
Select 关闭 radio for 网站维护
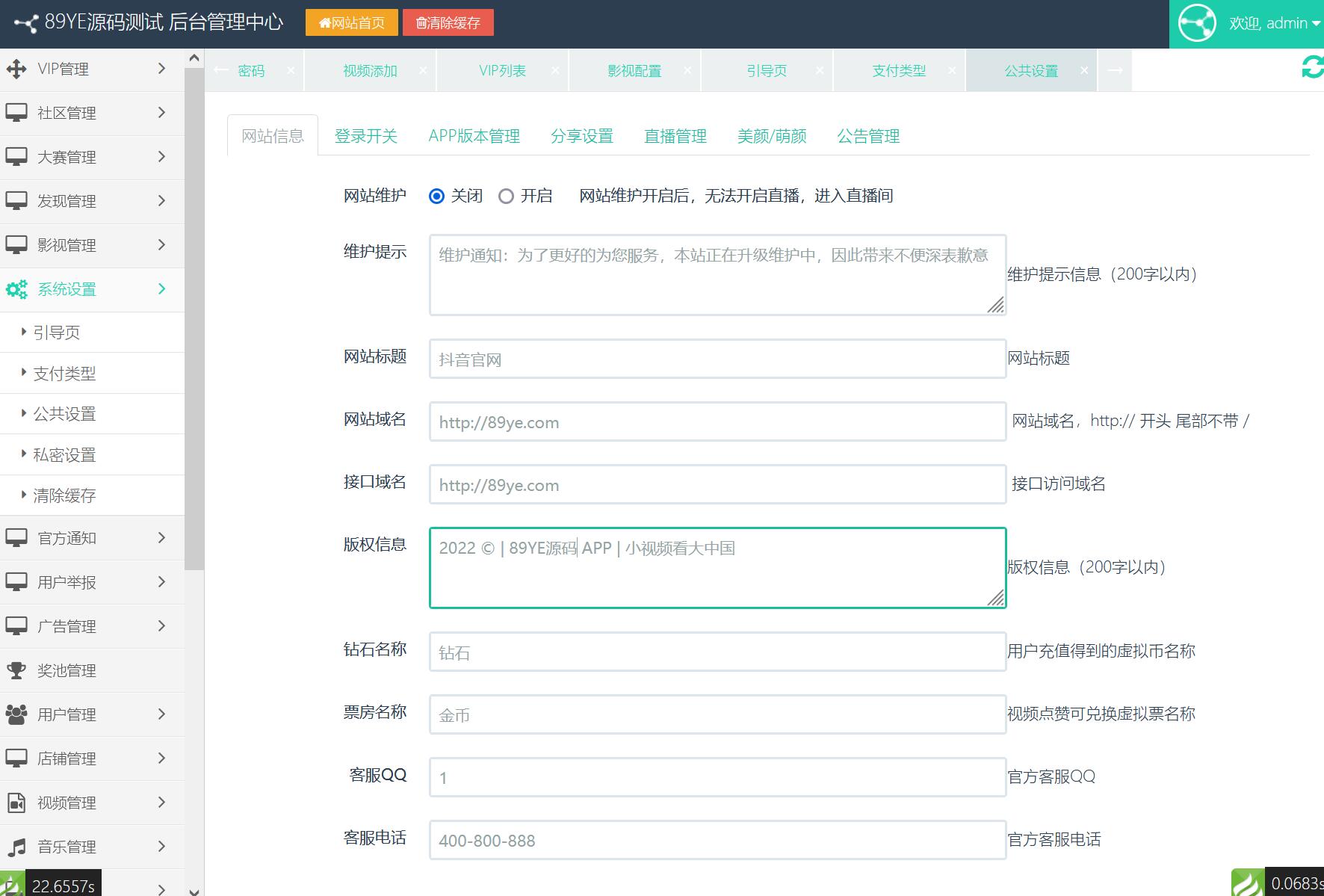click(x=437, y=197)
